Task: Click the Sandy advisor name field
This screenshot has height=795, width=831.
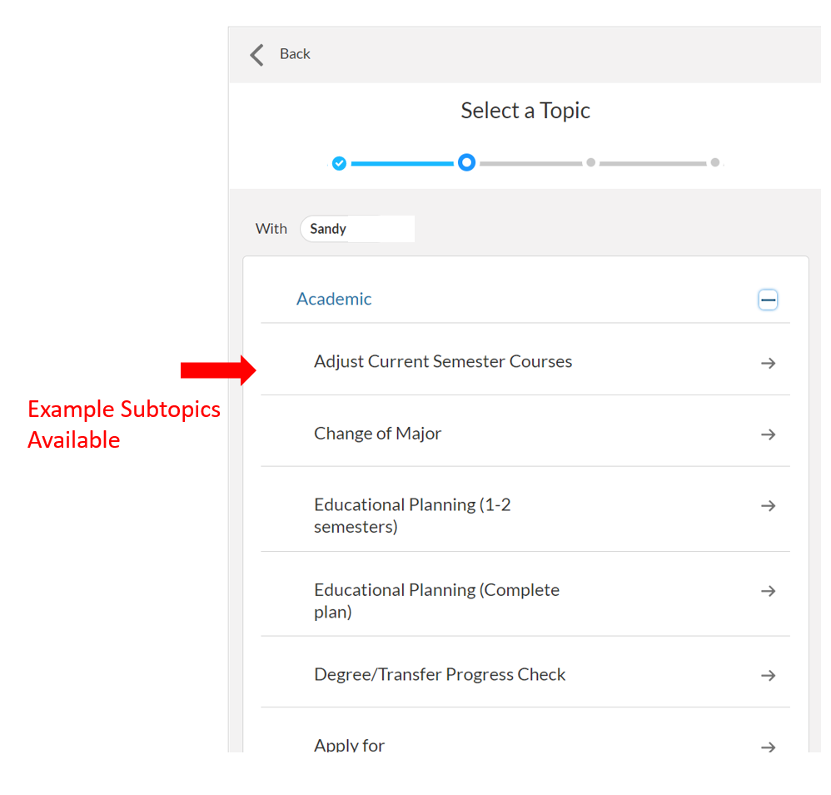Action: click(357, 229)
